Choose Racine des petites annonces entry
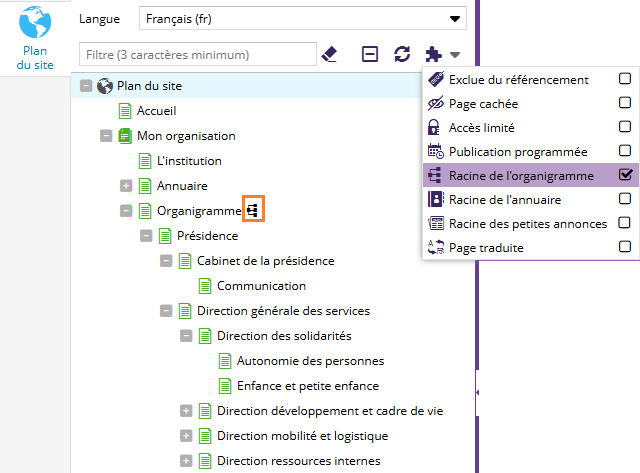This screenshot has width=640, height=473. click(x=528, y=223)
